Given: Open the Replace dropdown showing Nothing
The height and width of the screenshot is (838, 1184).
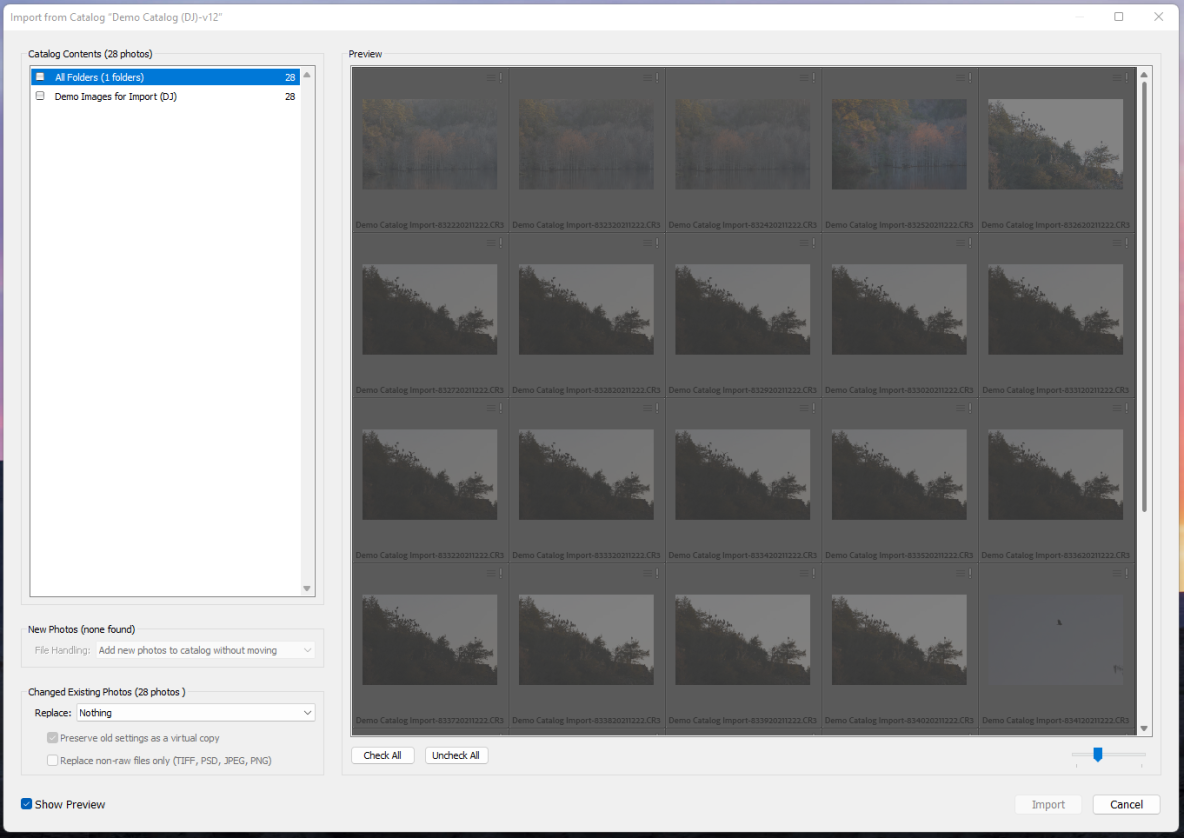Looking at the screenshot, I should tap(195, 712).
